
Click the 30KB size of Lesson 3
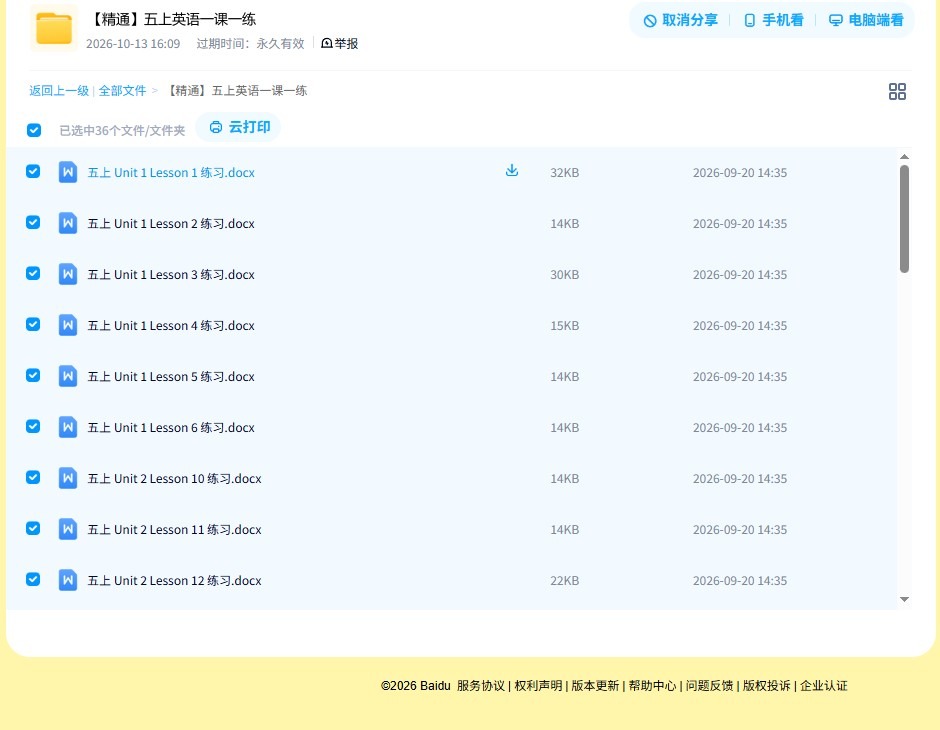(x=565, y=274)
